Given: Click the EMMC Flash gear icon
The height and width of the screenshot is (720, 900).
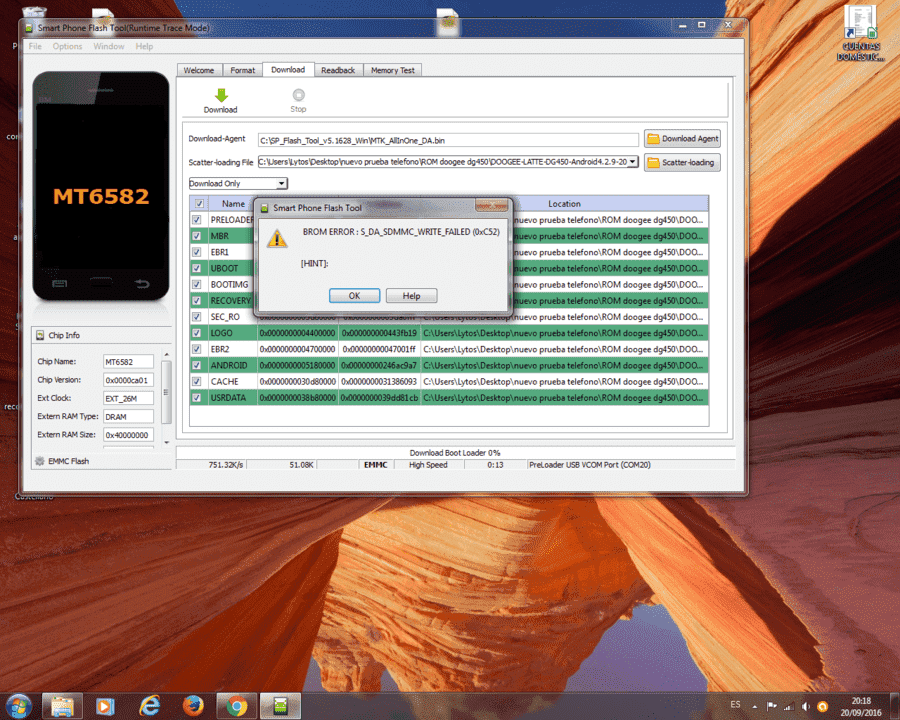Looking at the screenshot, I should click(x=40, y=461).
